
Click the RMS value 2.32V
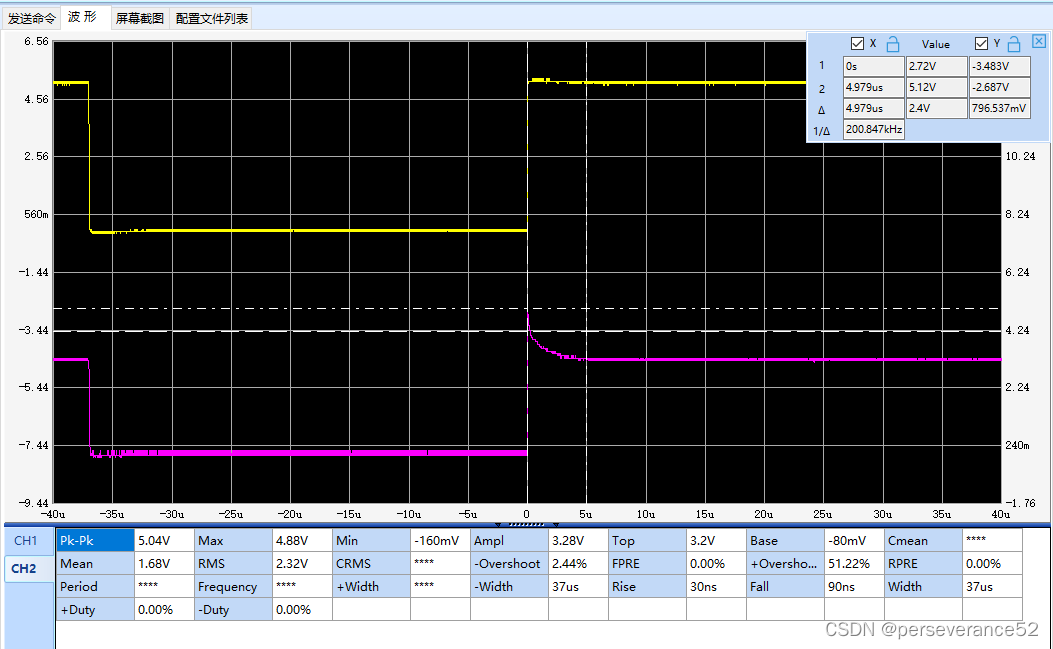[302, 563]
